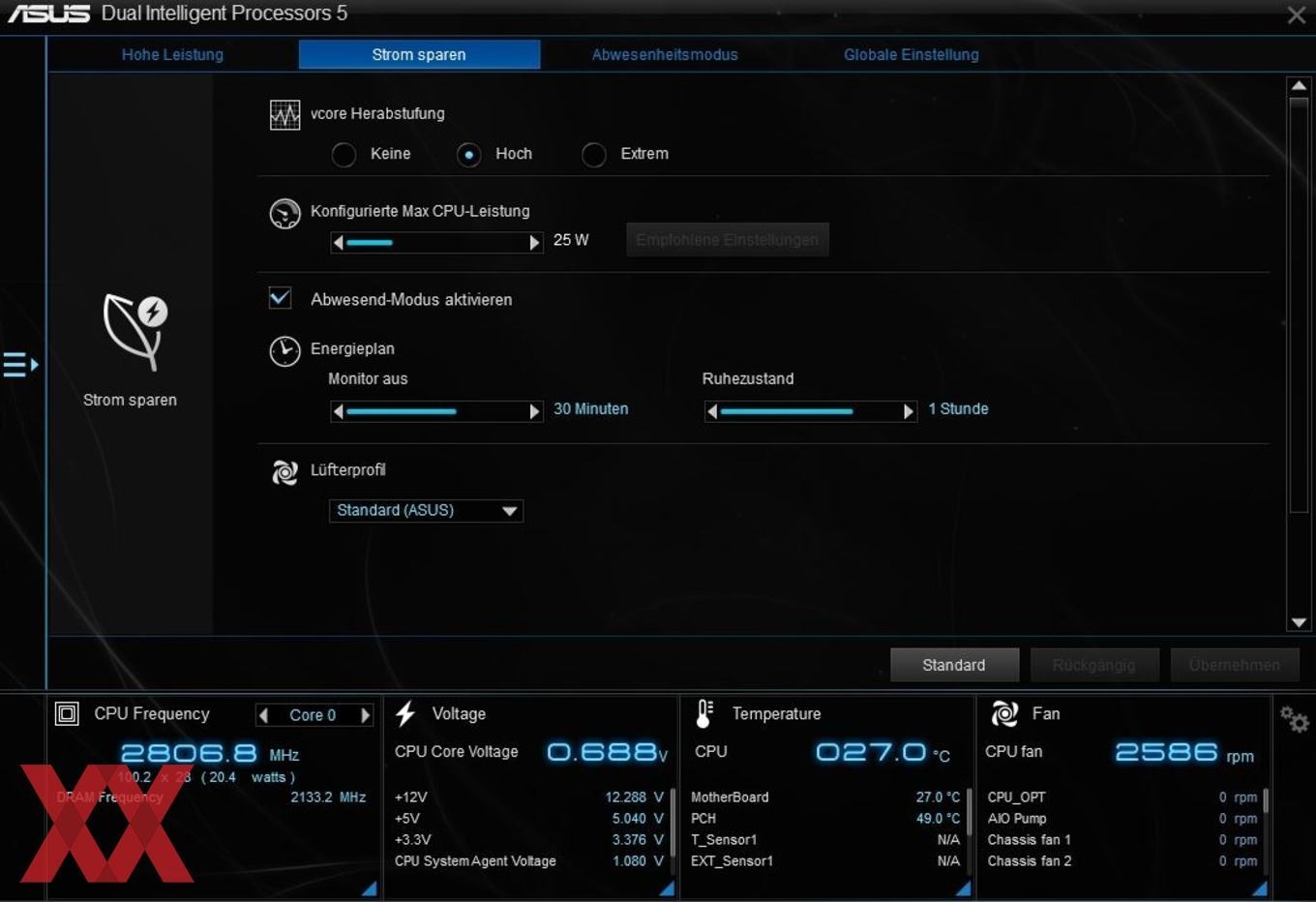The width and height of the screenshot is (1316, 902).
Task: Click the CPU Frequency chip icon
Action: [67, 714]
